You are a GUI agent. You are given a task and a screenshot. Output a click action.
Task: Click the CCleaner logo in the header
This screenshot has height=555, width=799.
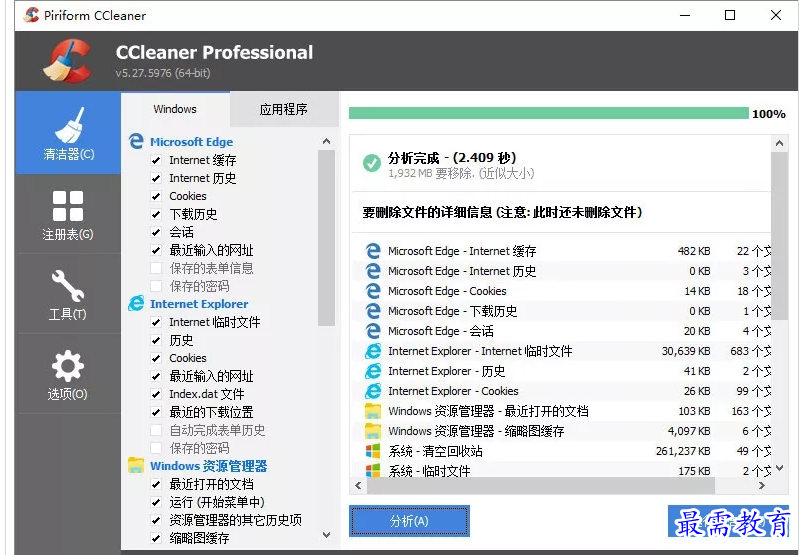pyautogui.click(x=68, y=61)
